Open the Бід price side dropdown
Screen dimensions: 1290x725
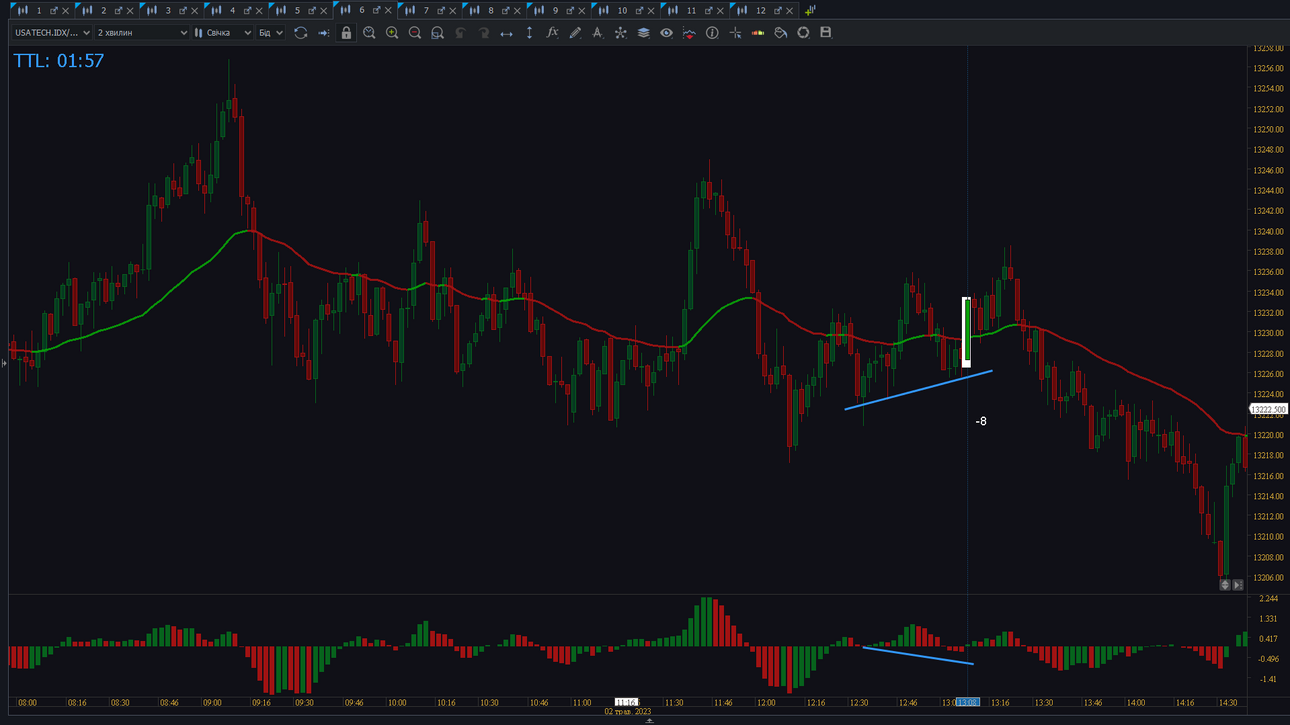coord(271,33)
